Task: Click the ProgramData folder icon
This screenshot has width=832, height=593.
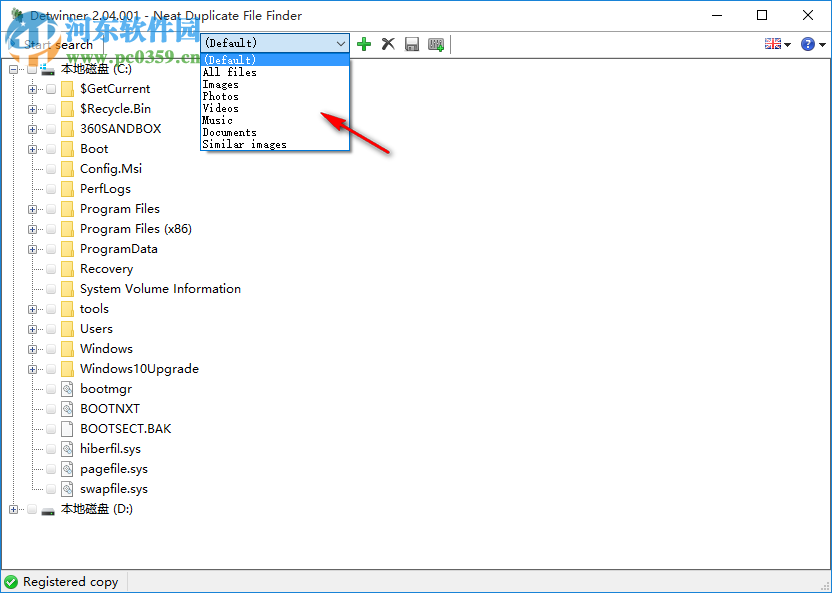Action: click(x=67, y=249)
